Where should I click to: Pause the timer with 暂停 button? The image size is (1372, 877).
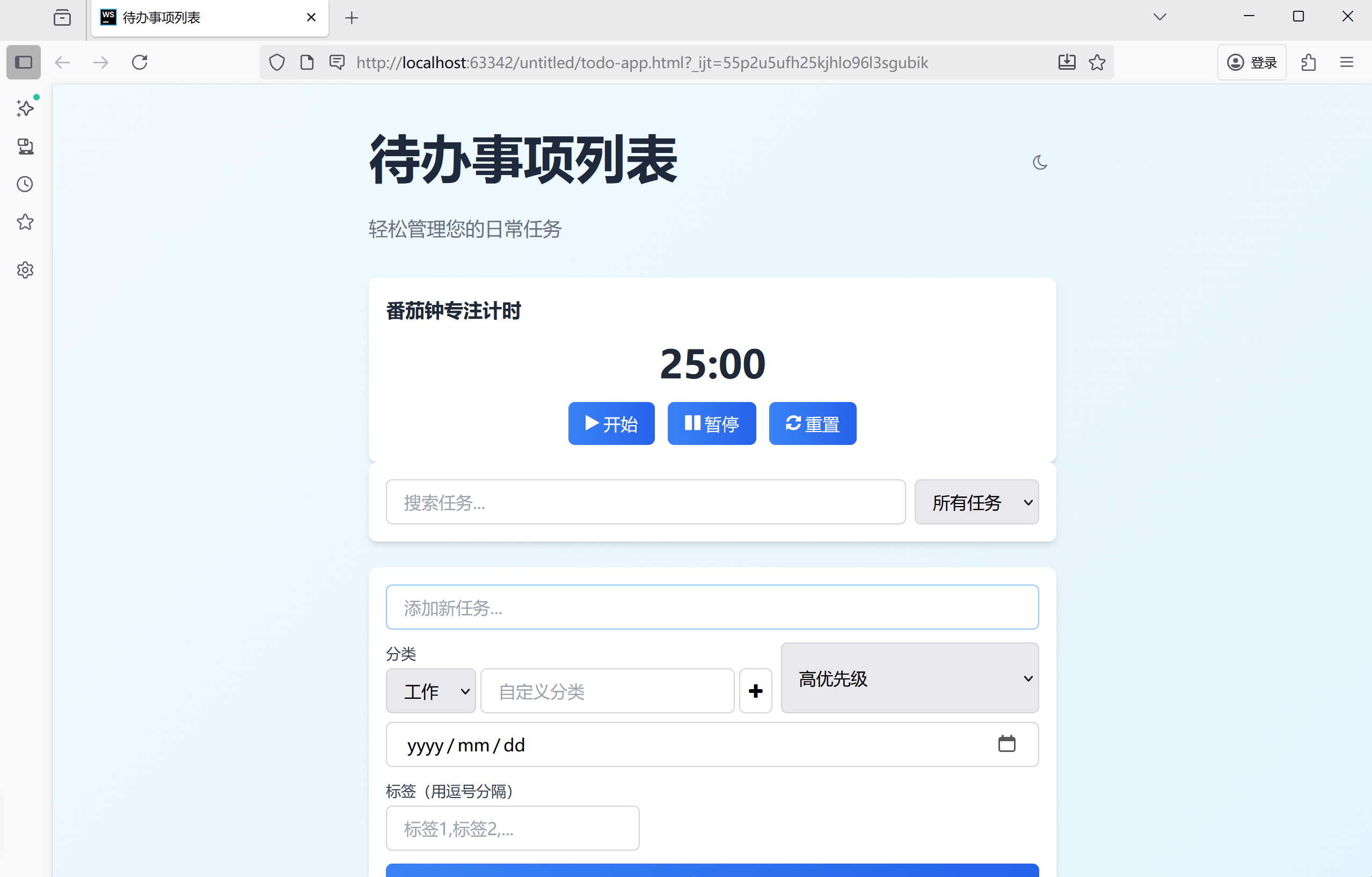pyautogui.click(x=711, y=423)
